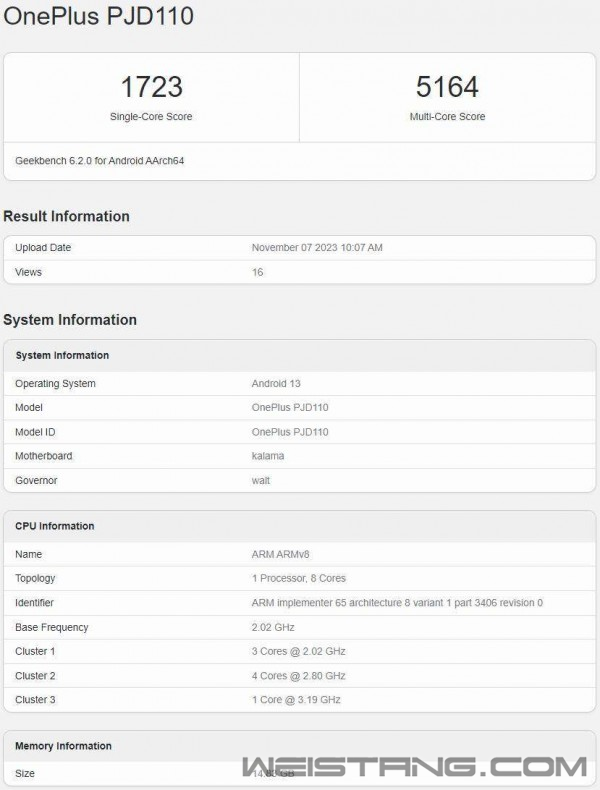
Task: Select the motherboard value kalama
Action: [x=268, y=456]
